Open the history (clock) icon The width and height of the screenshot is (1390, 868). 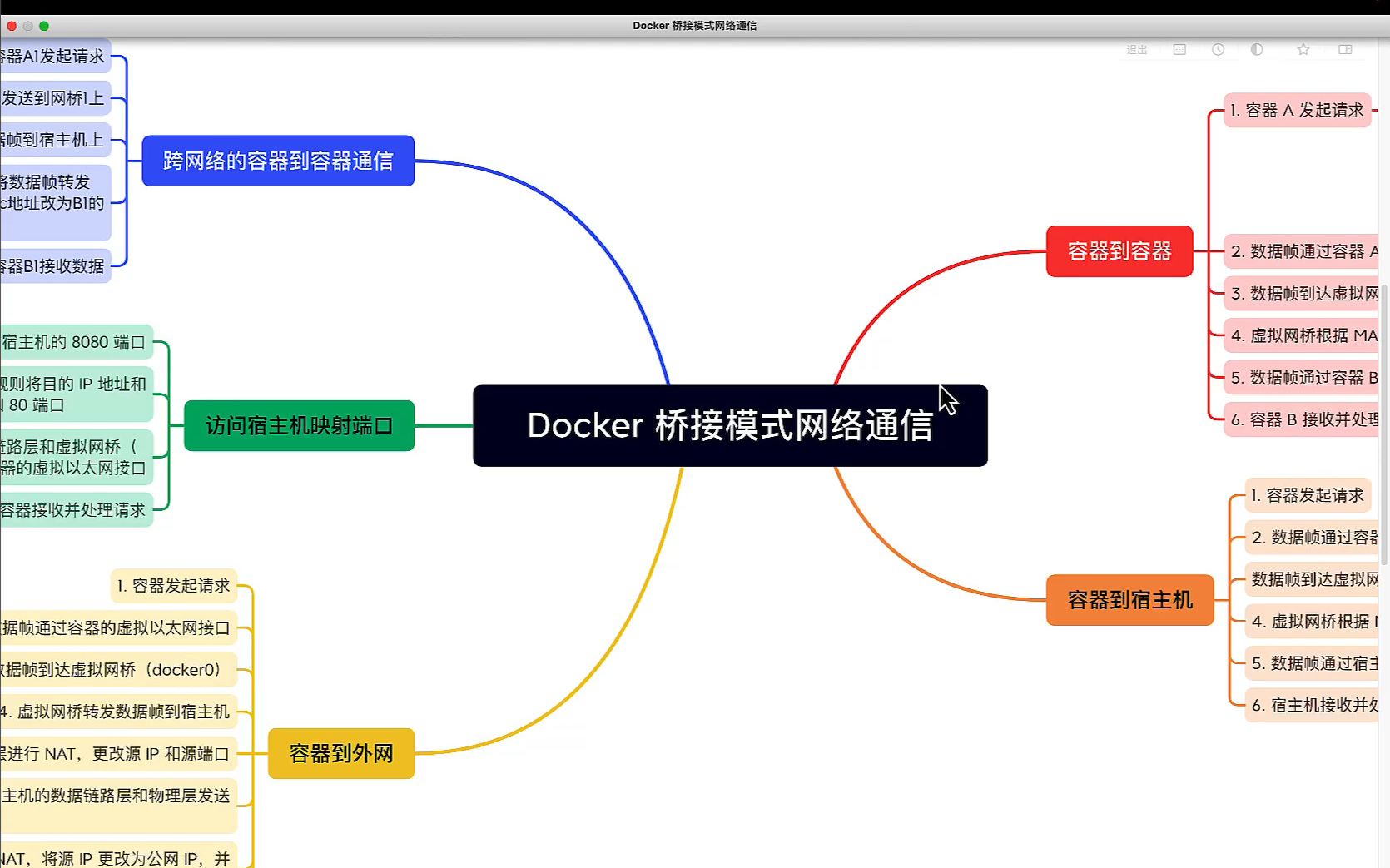coord(1218,49)
